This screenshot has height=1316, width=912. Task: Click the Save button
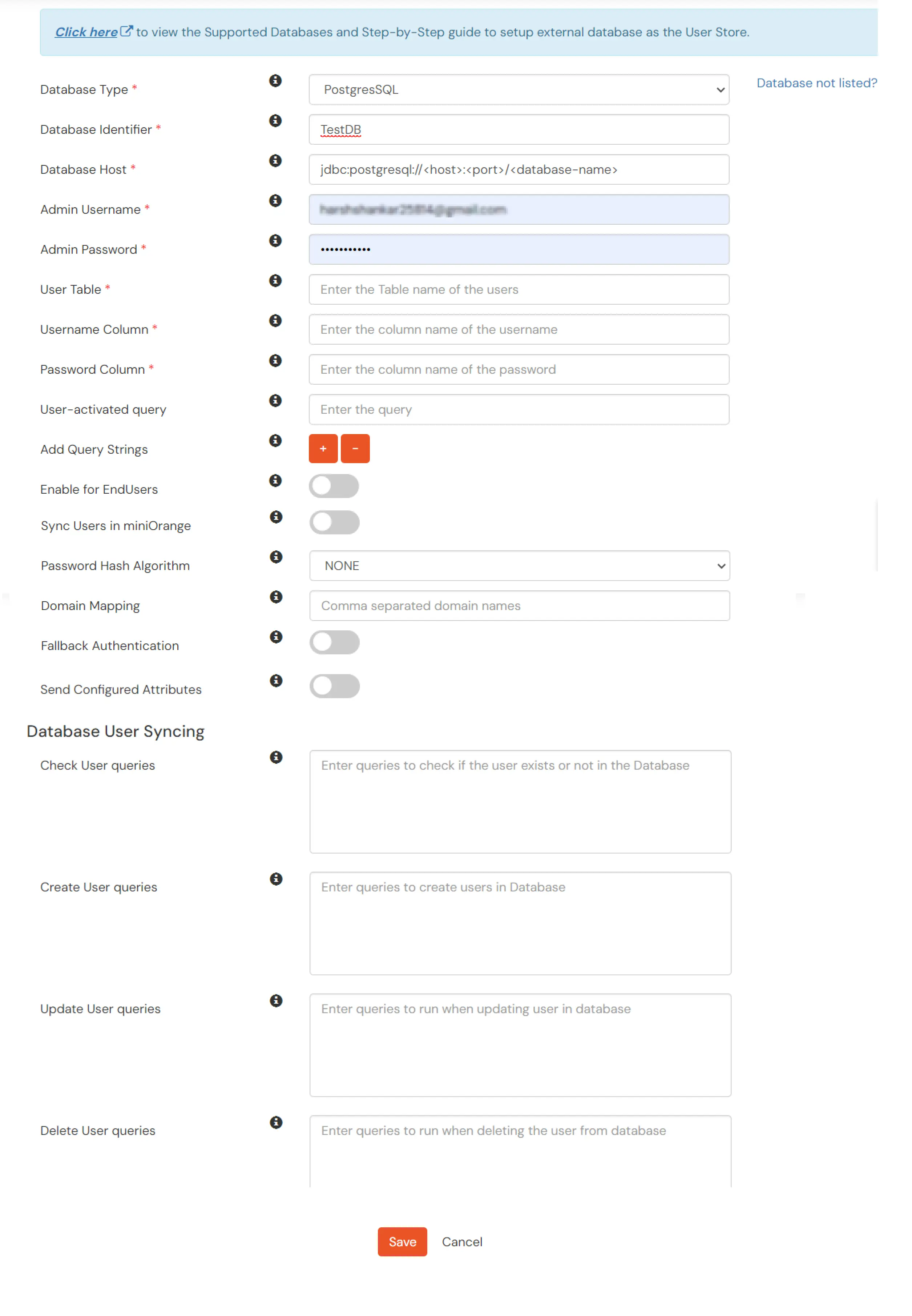click(x=402, y=1242)
